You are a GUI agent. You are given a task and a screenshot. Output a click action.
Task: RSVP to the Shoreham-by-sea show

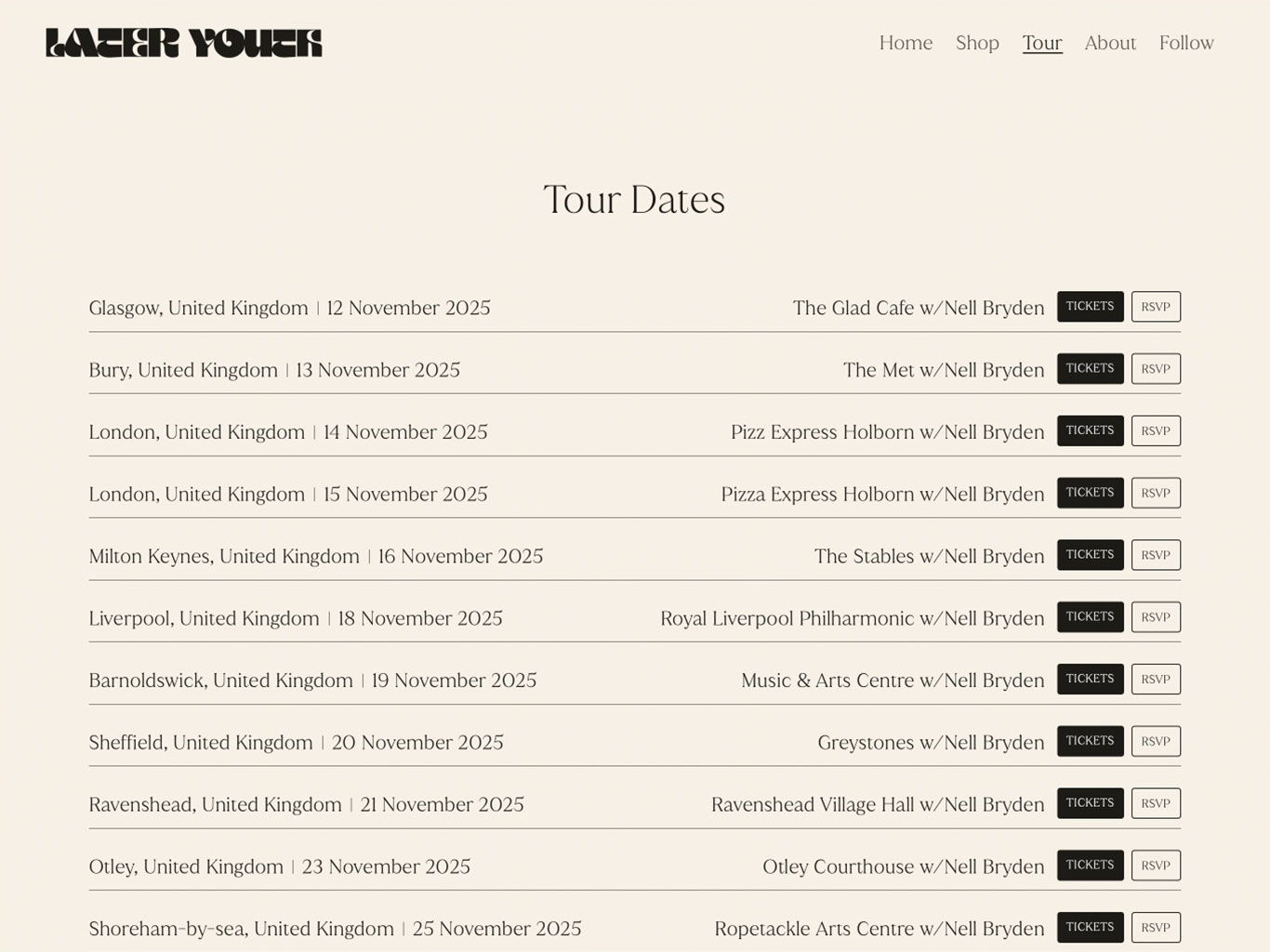(1156, 927)
